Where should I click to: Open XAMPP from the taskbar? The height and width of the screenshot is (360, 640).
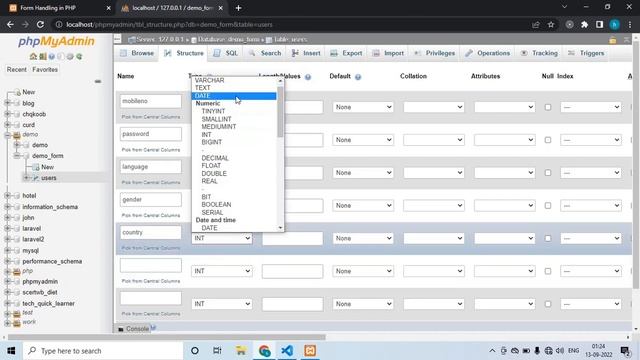coord(310,351)
